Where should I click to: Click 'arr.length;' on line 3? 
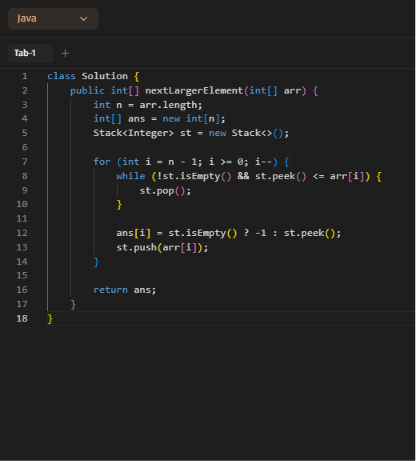point(171,105)
